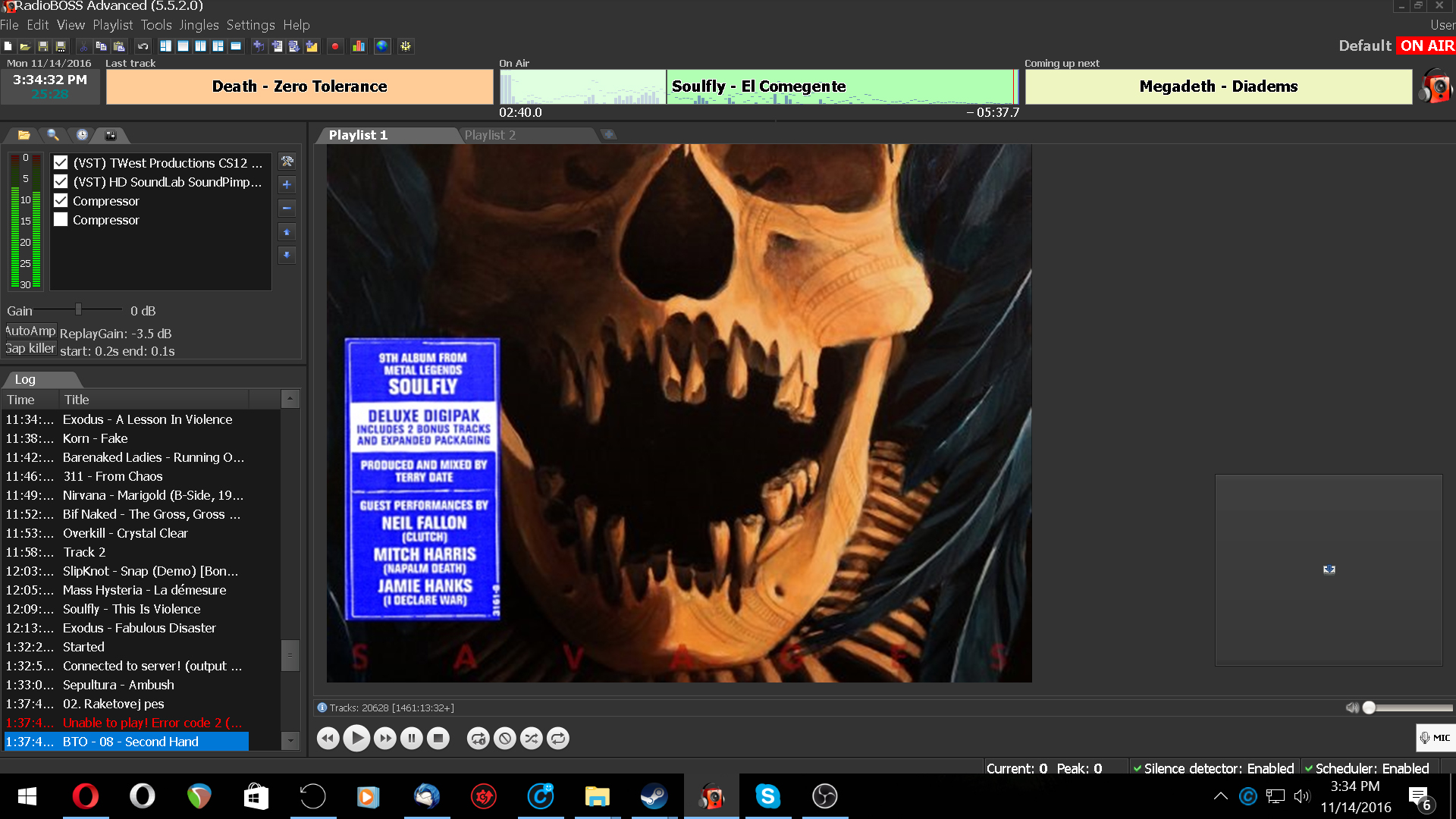The width and height of the screenshot is (1456, 819).
Task: Select log entry Soulfly - This Is Violence
Action: 126,609
